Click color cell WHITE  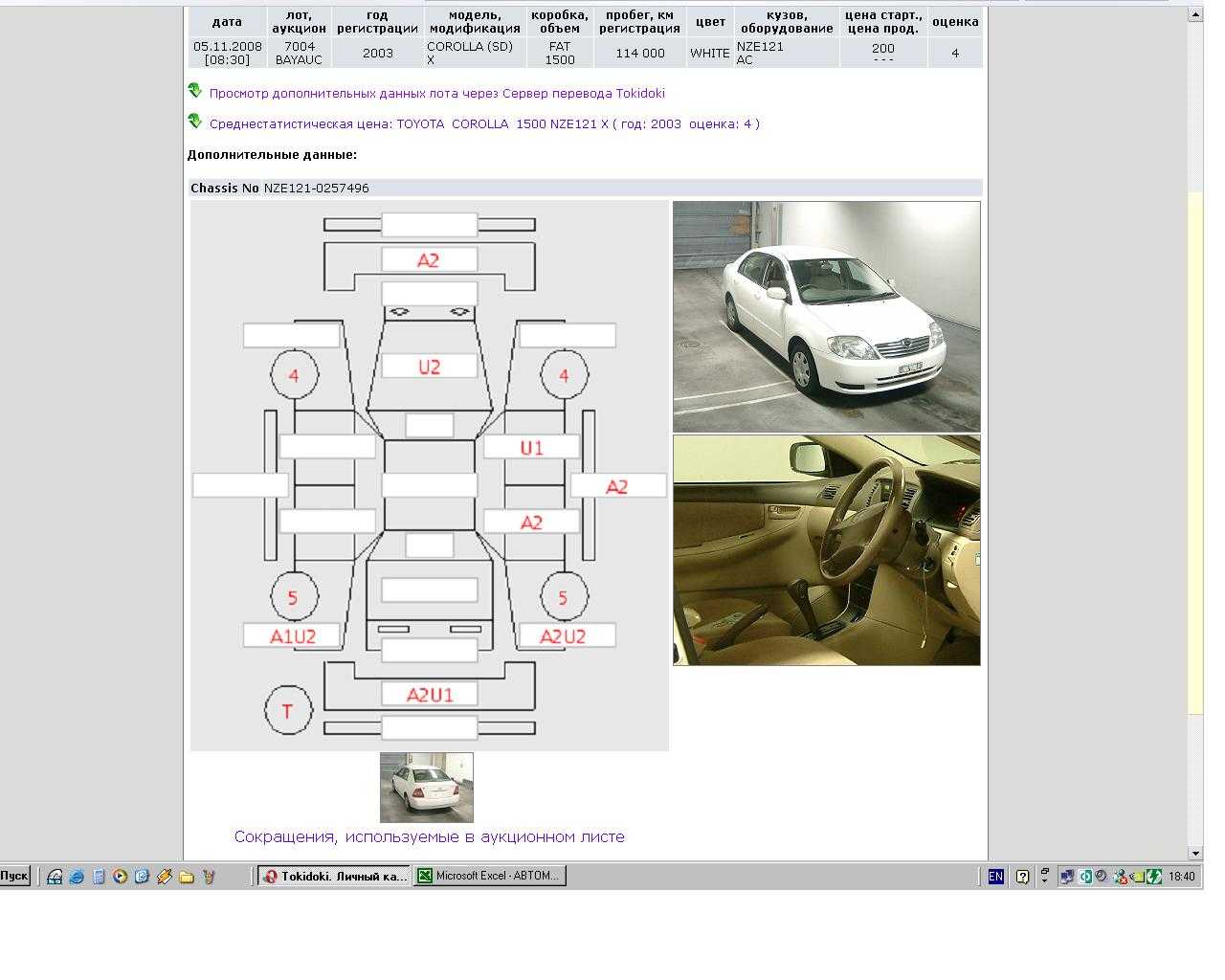point(710,53)
